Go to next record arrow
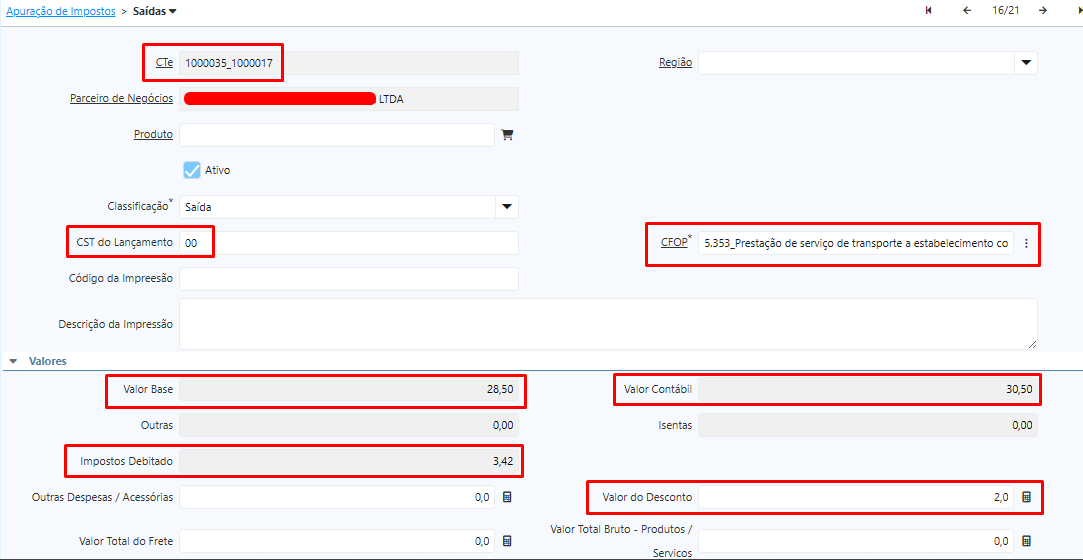Screen dimensions: 1083x560 [x=1043, y=11]
